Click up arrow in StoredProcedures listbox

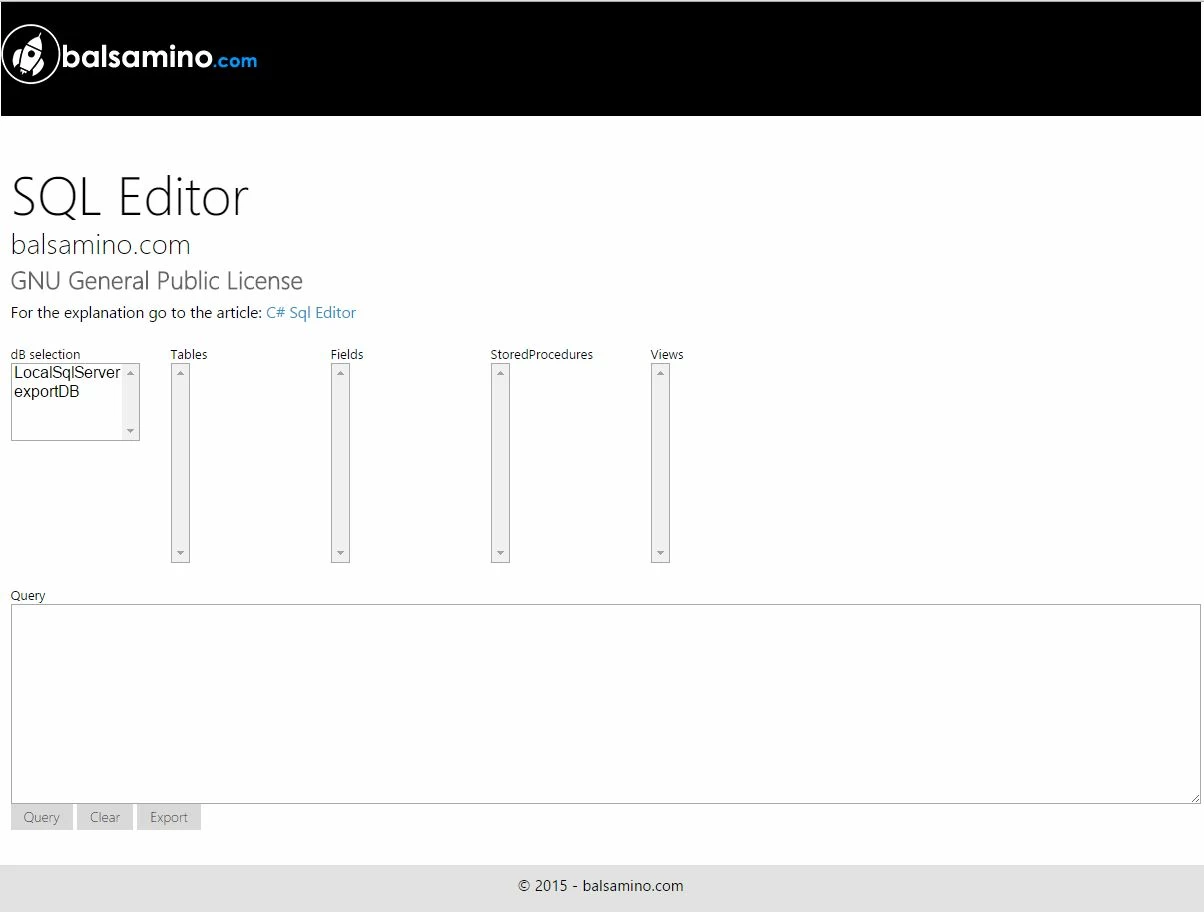pos(500,373)
